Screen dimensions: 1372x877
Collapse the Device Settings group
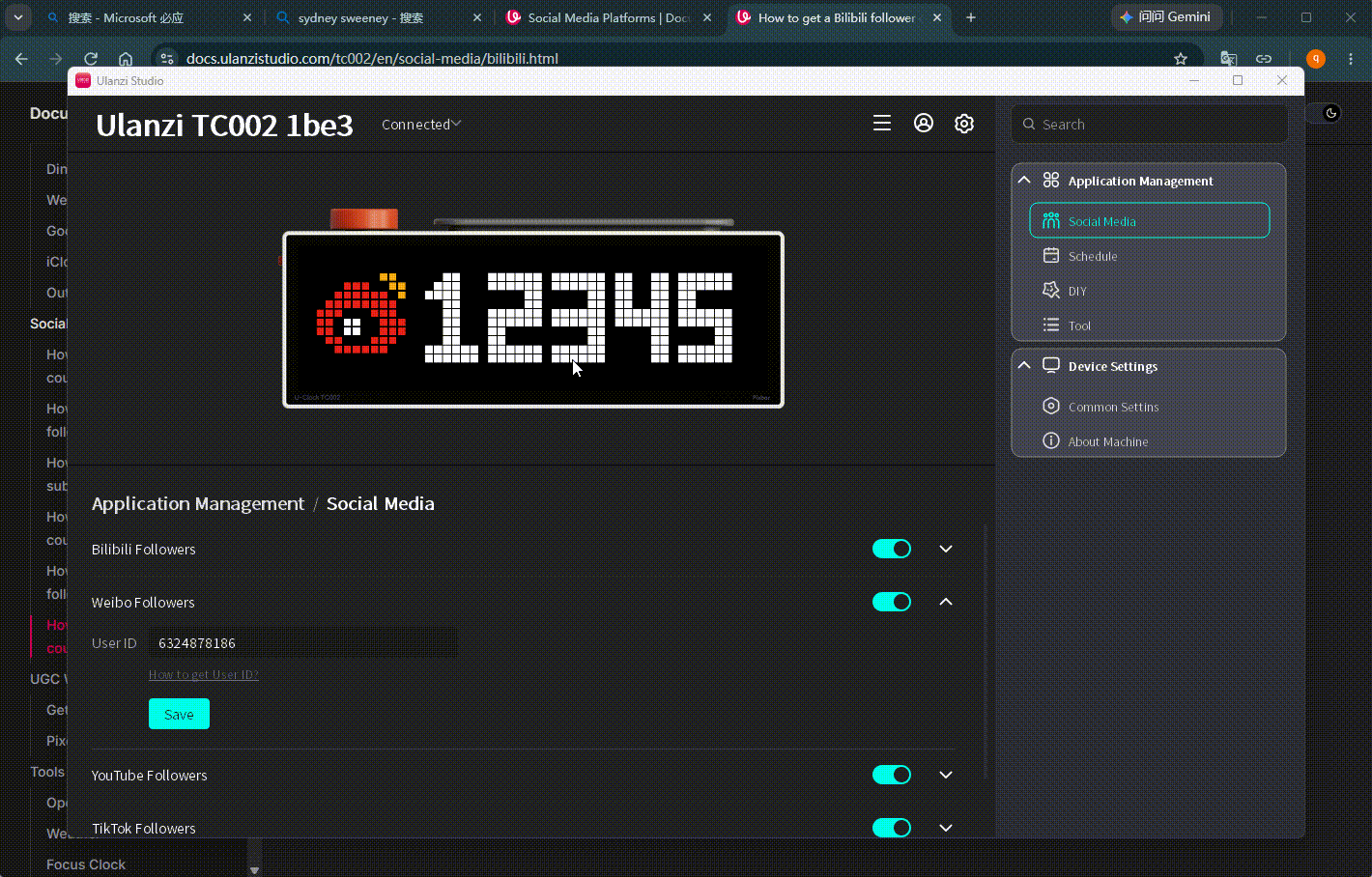1024,366
